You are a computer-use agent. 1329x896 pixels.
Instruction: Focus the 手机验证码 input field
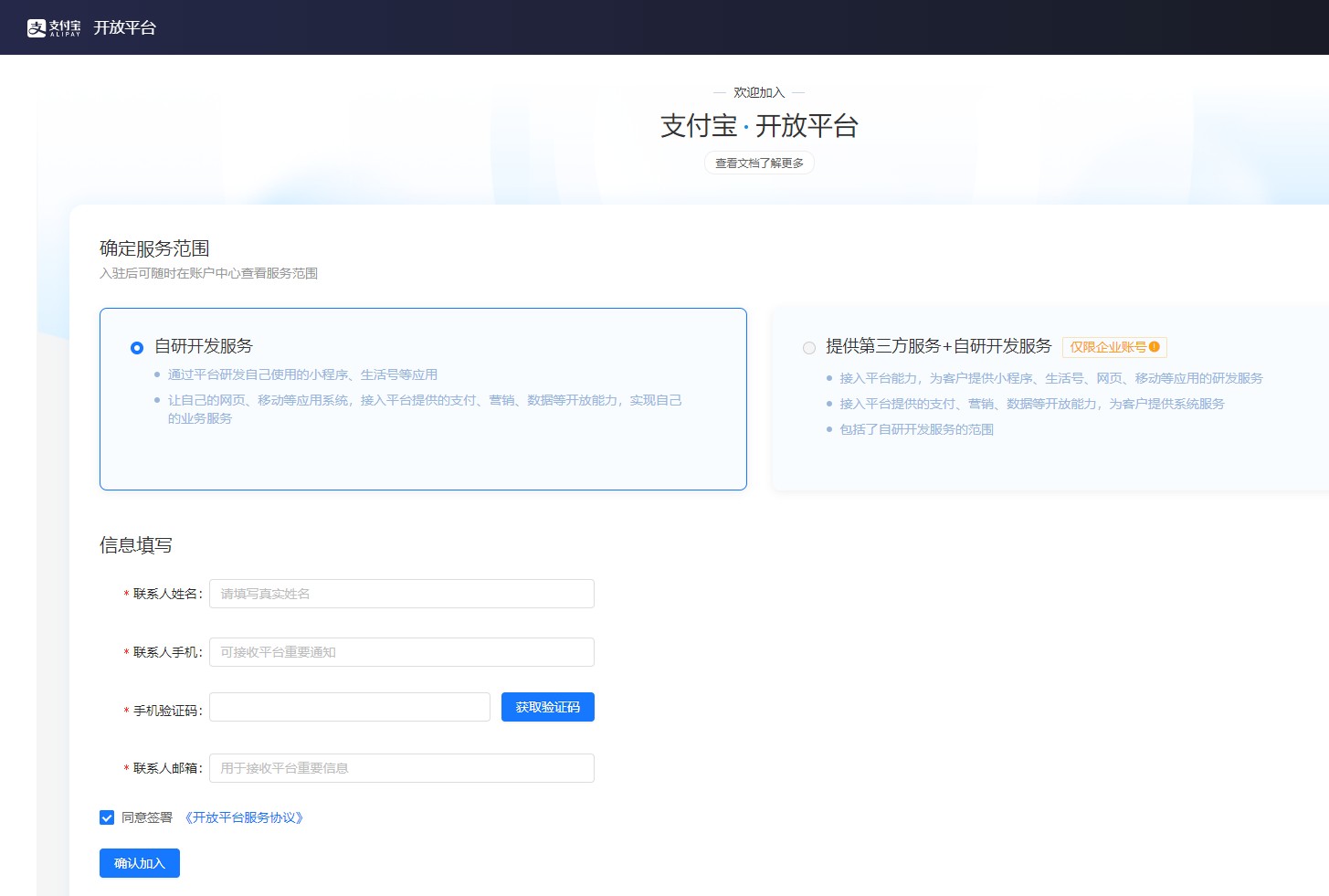click(350, 707)
